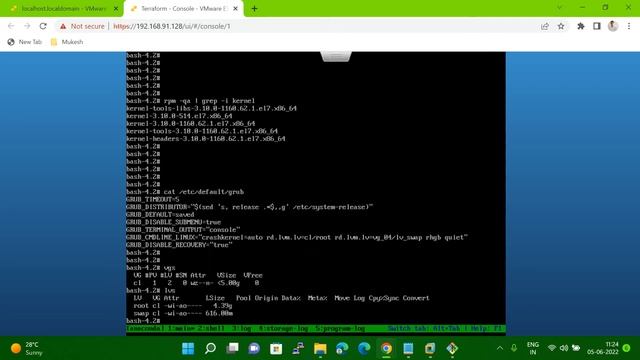The width and height of the screenshot is (640, 360).
Task: Open the Mukesh bookmarks folder
Action: pos(67,42)
